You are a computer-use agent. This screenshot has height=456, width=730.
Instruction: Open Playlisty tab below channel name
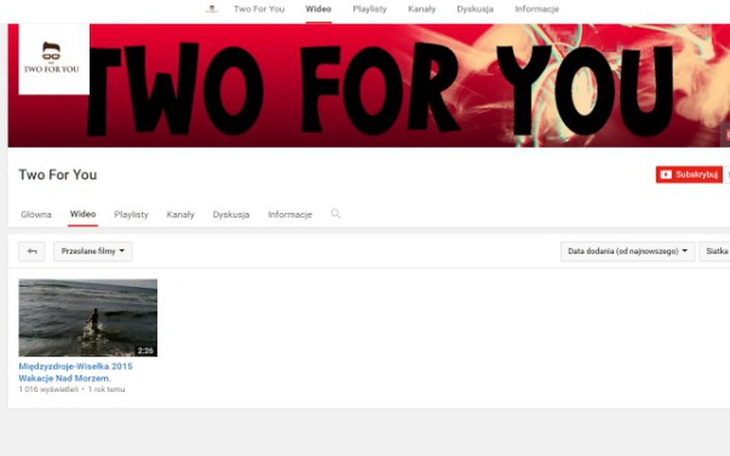pyautogui.click(x=131, y=215)
